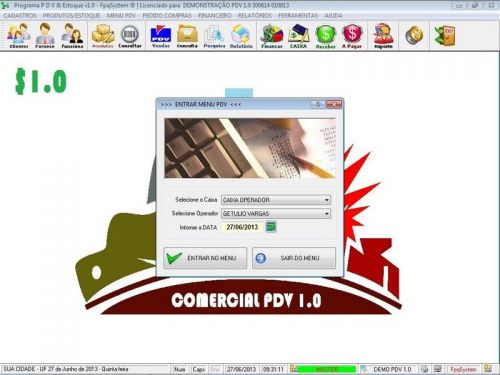
Task: Click the lock icon before MASTER indicator
Action: [293, 369]
